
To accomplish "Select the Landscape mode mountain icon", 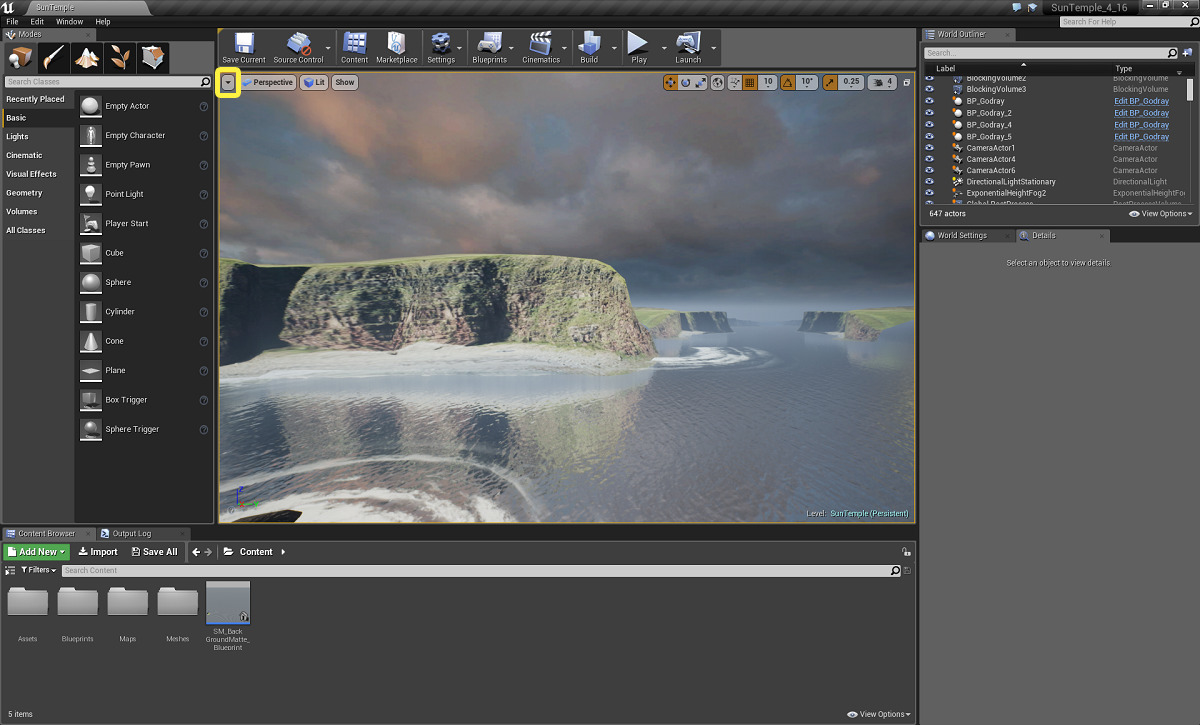I will point(88,57).
